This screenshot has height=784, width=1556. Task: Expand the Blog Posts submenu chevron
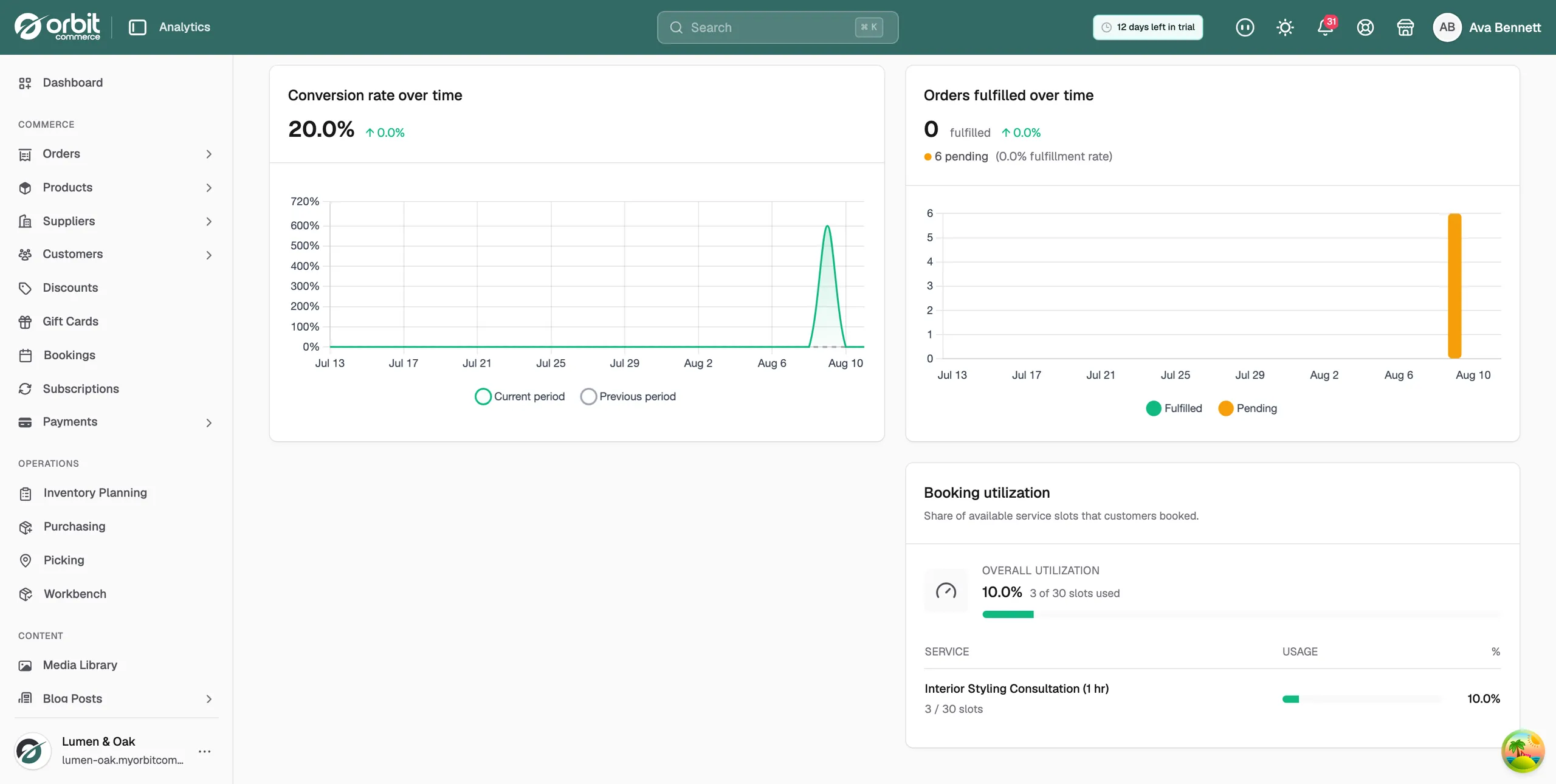tap(208, 699)
